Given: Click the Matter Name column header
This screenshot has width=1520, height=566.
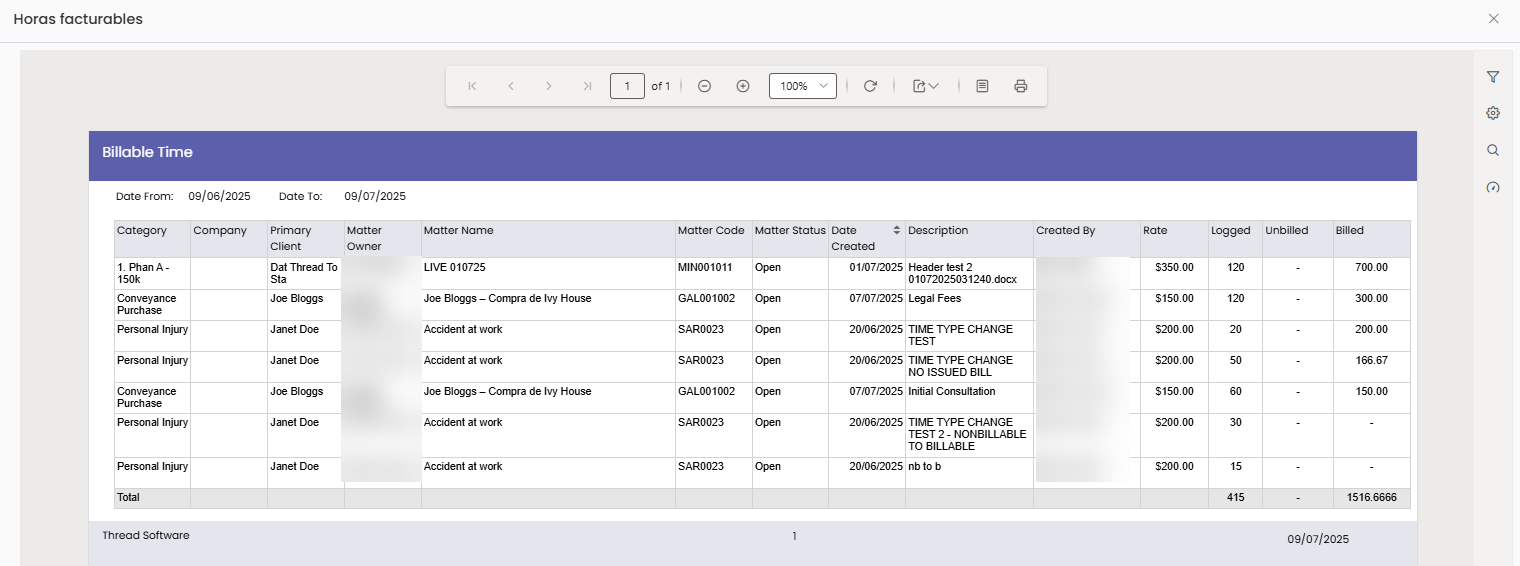Looking at the screenshot, I should click(548, 239).
